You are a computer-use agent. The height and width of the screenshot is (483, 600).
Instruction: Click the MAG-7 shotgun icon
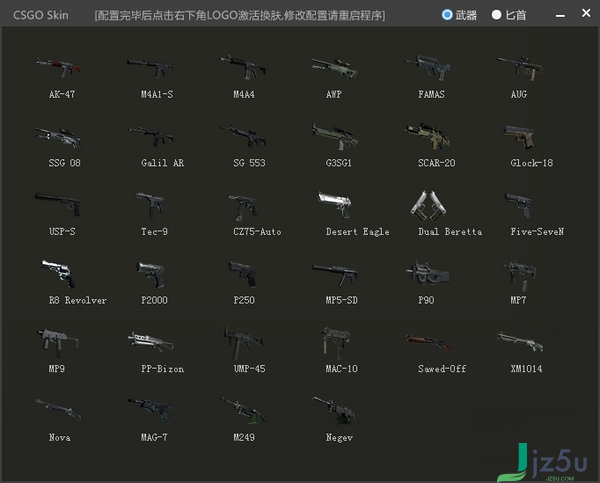(x=150, y=410)
